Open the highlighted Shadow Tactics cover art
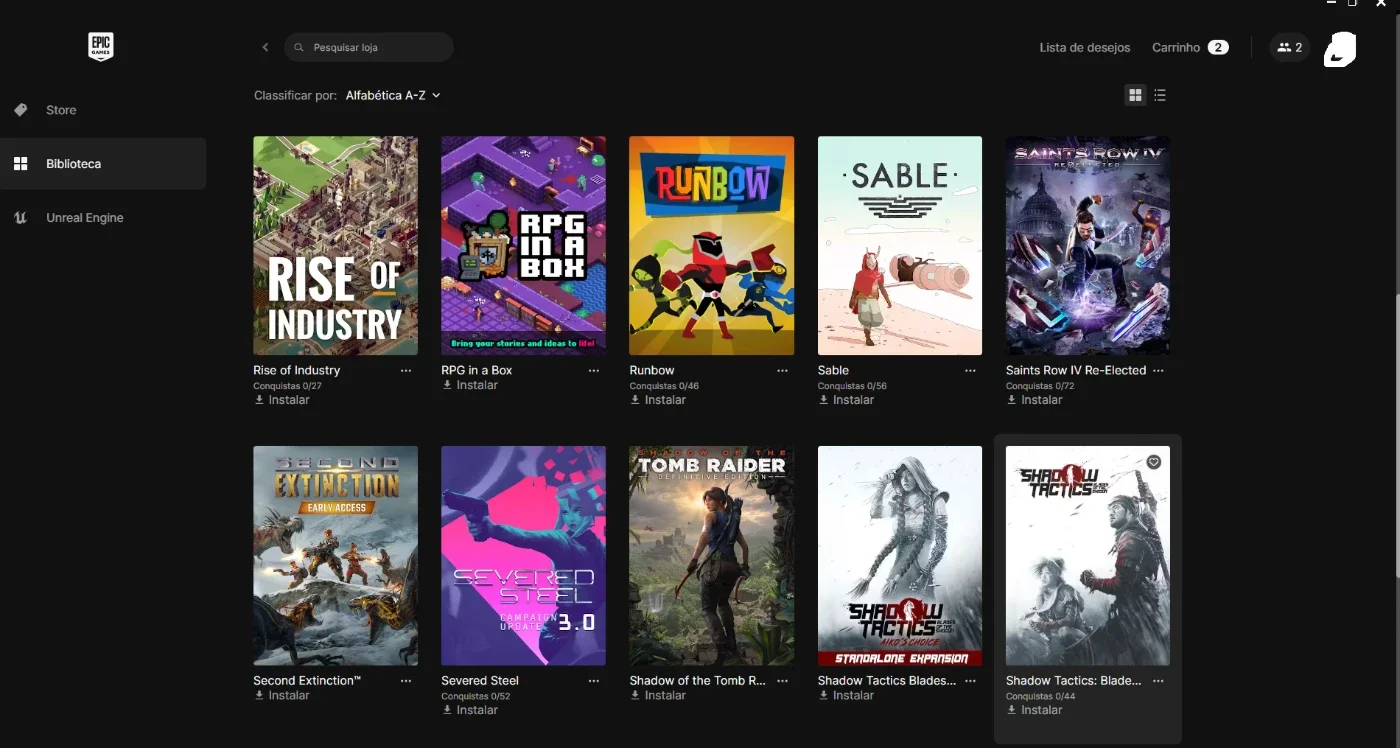 tap(1088, 556)
